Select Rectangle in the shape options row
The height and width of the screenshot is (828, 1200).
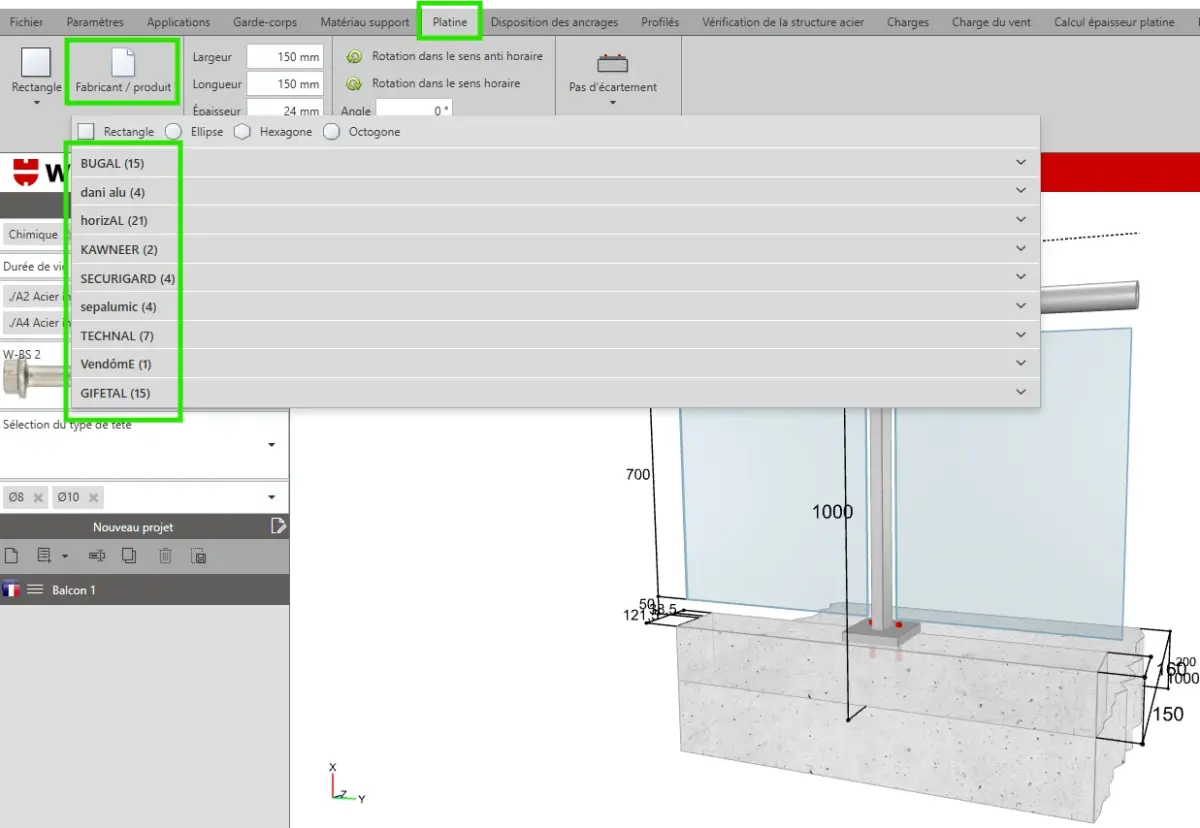[116, 132]
